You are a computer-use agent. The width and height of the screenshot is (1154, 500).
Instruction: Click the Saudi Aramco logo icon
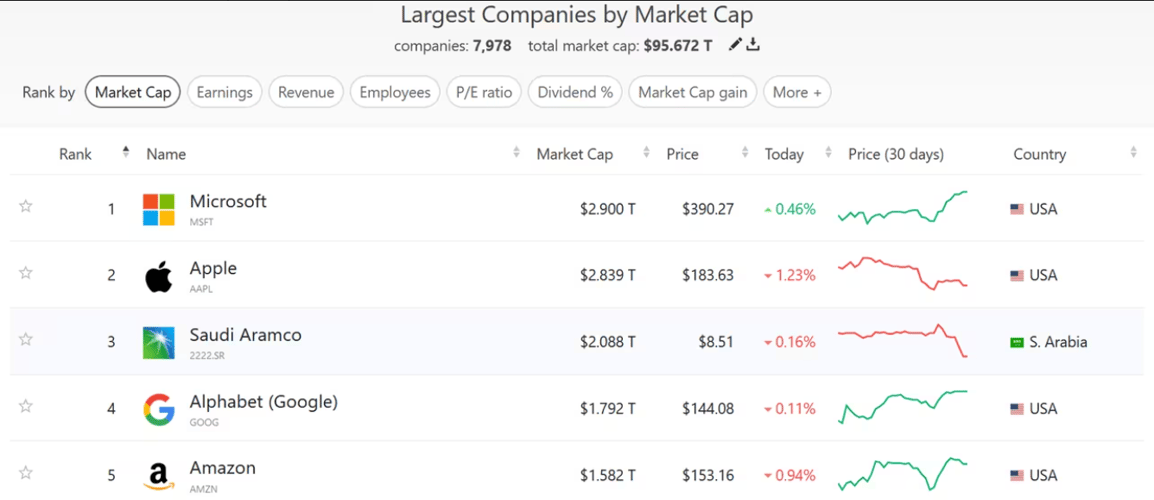(158, 342)
